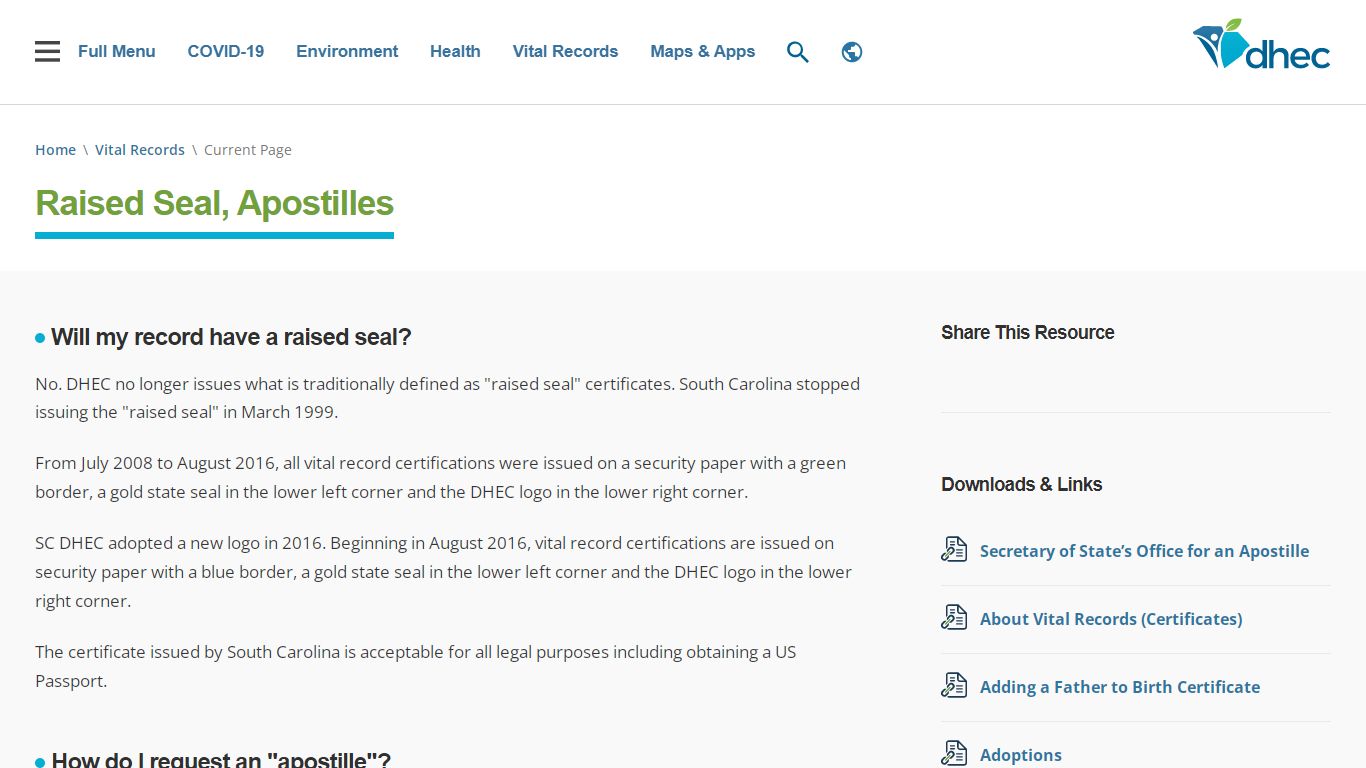The image size is (1366, 768).
Task: Click document icon beside Adding a Father
Action: pyautogui.click(x=954, y=686)
